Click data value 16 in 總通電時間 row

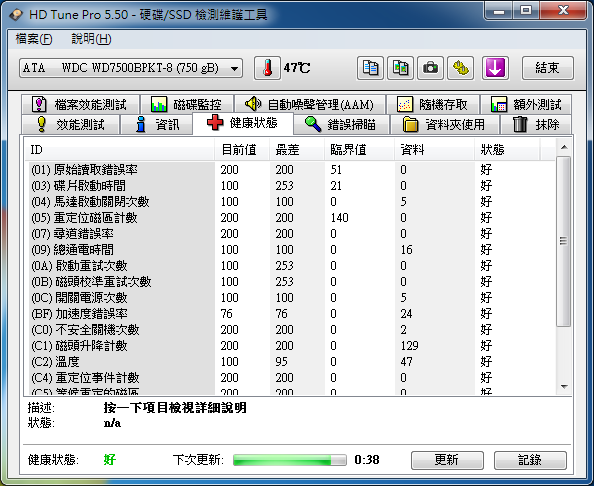click(406, 250)
